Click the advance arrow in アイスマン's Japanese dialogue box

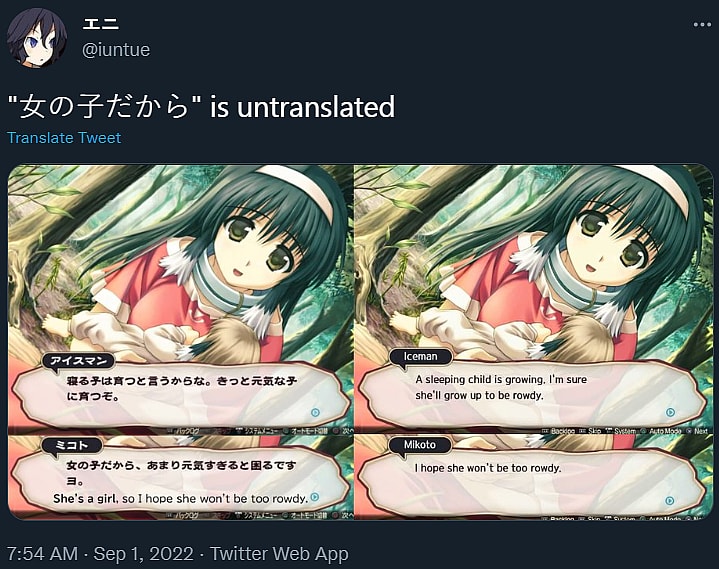[x=315, y=413]
